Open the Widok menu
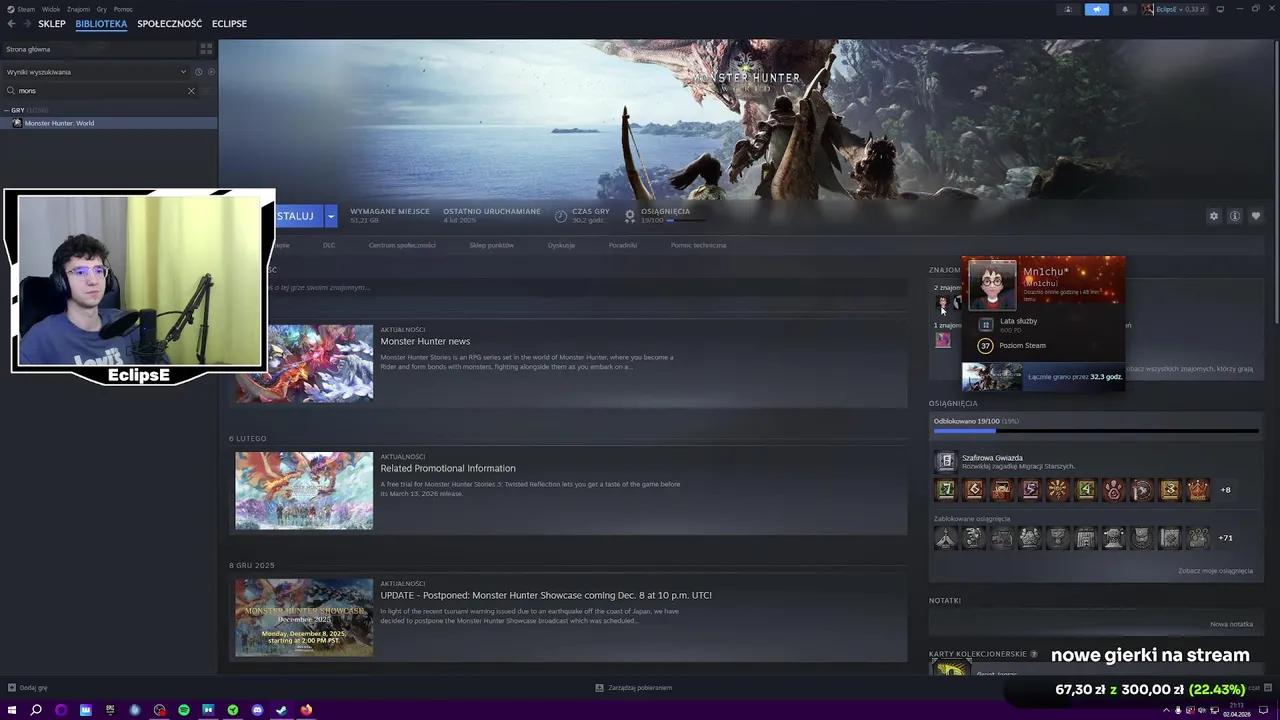Screen dimensions: 1280x720 point(51,9)
